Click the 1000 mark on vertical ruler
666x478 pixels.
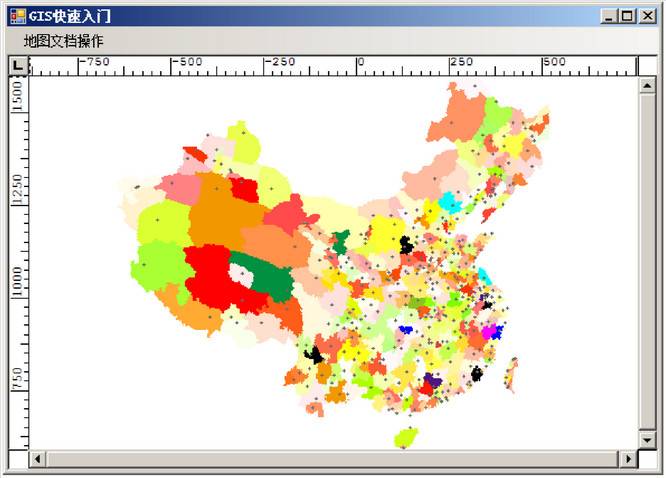click(x=17, y=282)
